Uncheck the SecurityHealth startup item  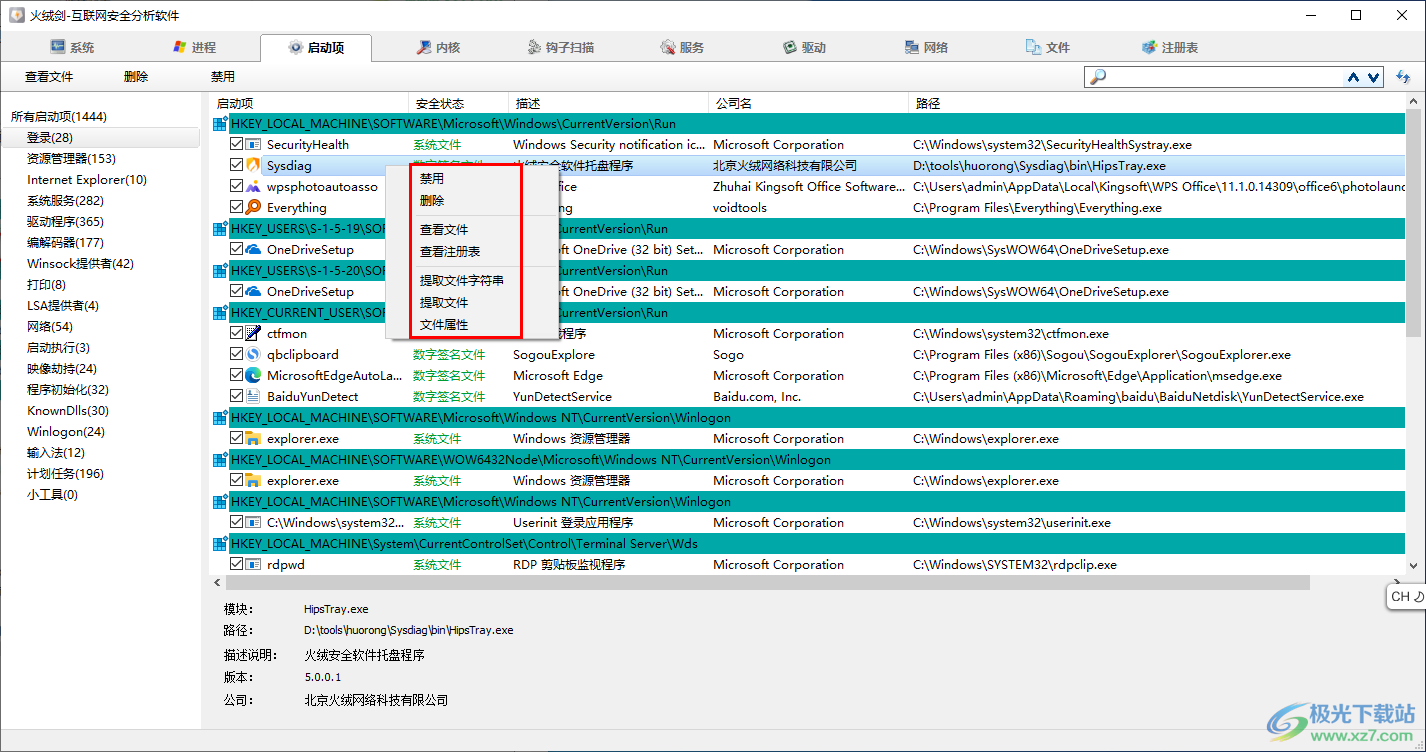tap(236, 144)
